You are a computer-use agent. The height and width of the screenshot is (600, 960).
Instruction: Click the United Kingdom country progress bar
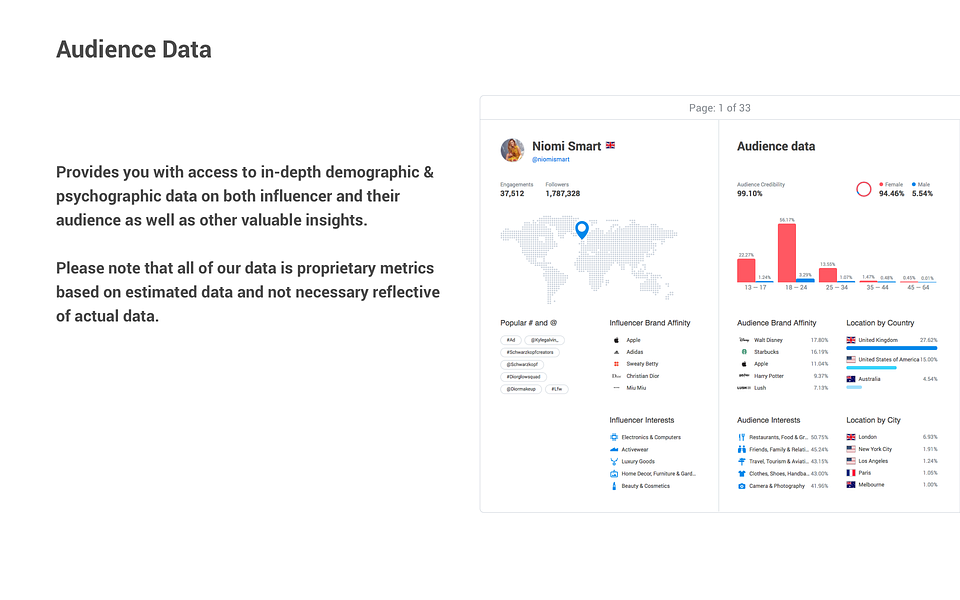[x=891, y=348]
